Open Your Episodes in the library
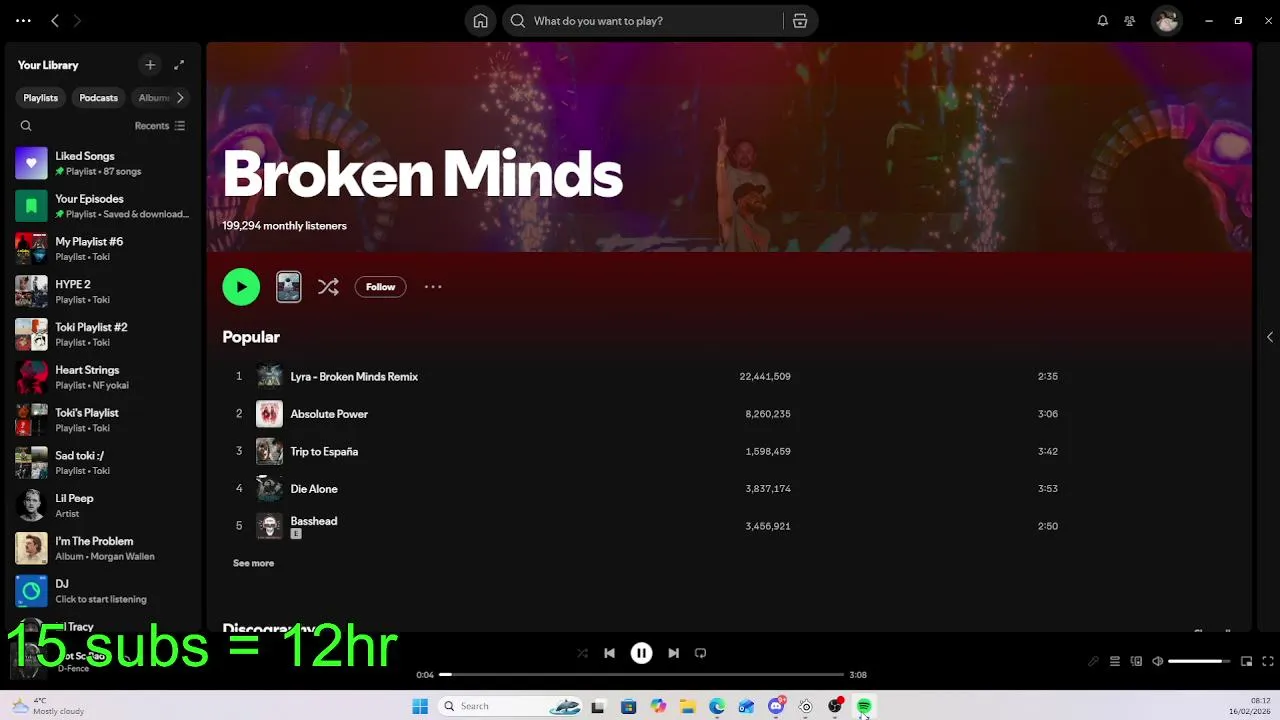The width and height of the screenshot is (1280, 720). [x=103, y=206]
